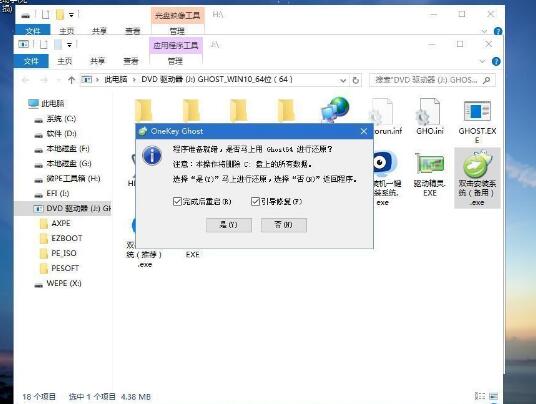
Task: Select the 装机一键装系统.exe eye icon
Action: tap(384, 163)
